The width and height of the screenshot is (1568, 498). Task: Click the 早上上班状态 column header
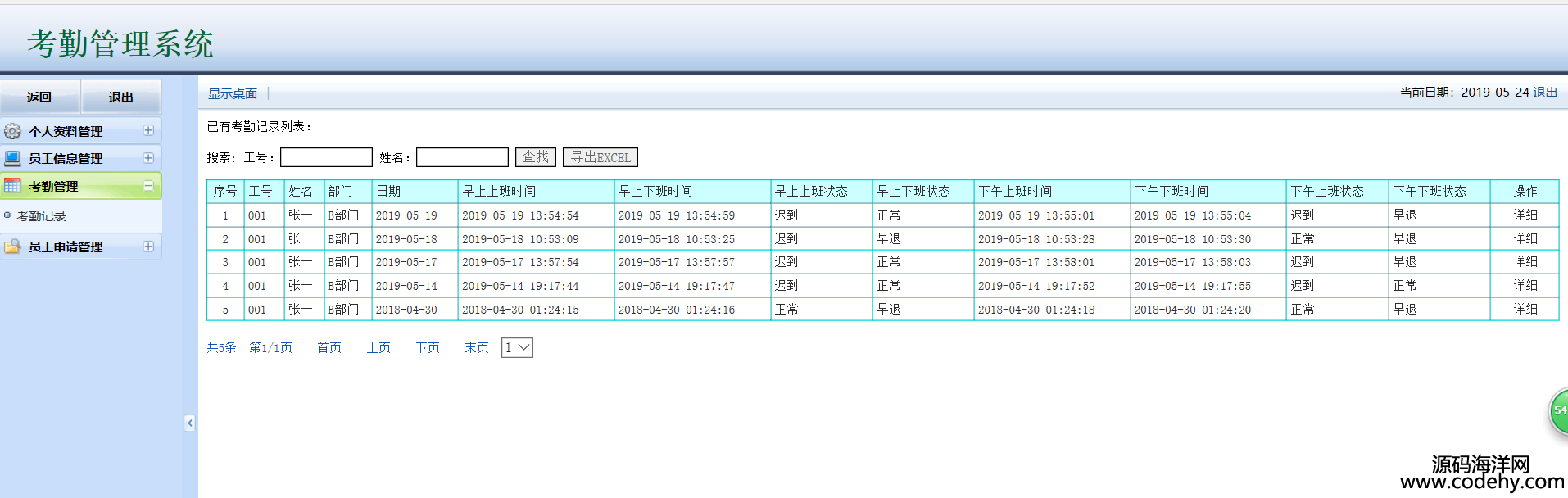tap(822, 191)
